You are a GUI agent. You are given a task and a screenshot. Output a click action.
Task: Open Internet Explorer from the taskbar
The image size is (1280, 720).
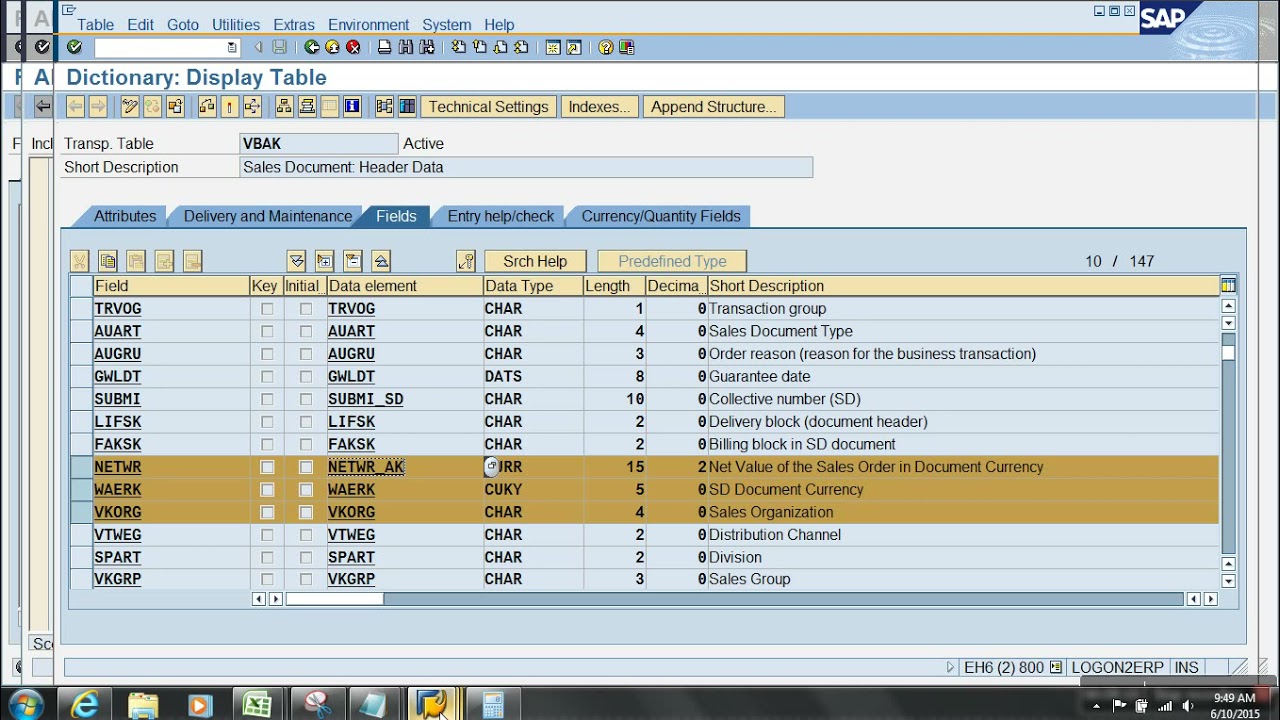click(86, 705)
